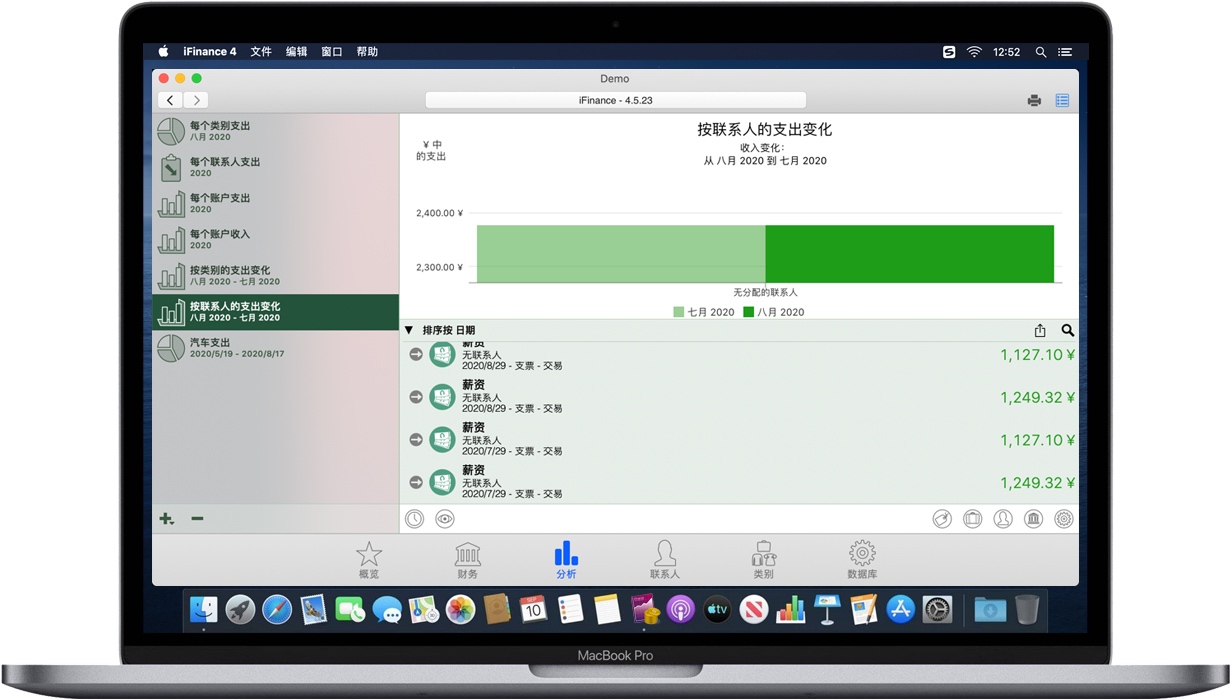Click the back navigation chevron
The image size is (1230, 700).
(169, 100)
